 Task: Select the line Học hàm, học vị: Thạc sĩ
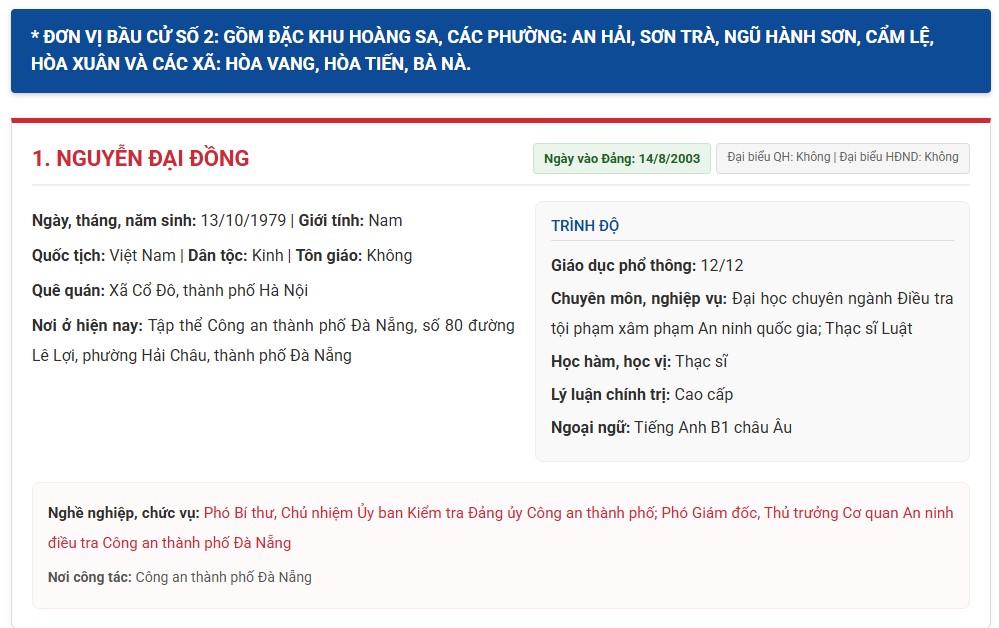639,362
